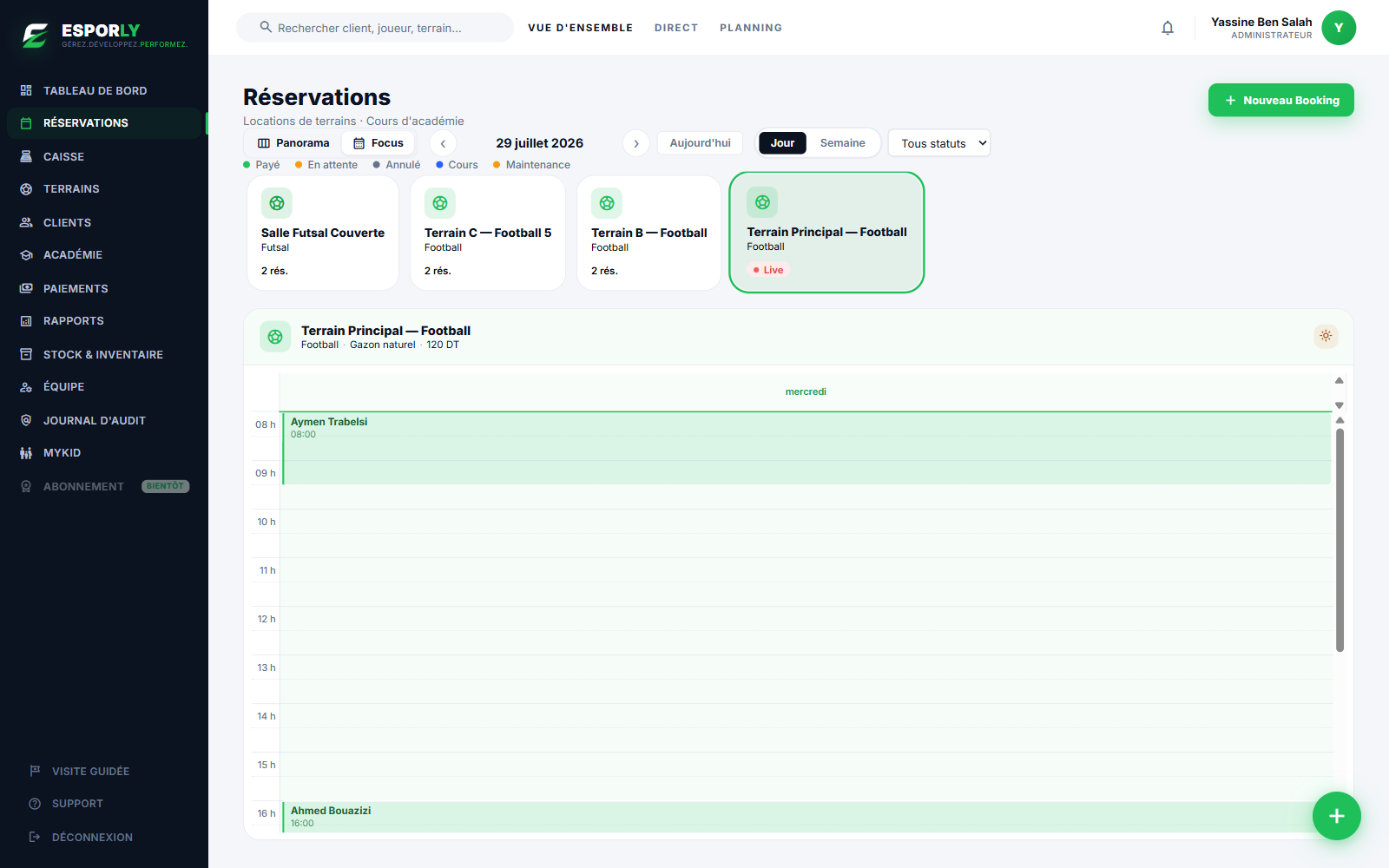Open the notifications bell
Screen dimensions: 1389x868
1168,28
